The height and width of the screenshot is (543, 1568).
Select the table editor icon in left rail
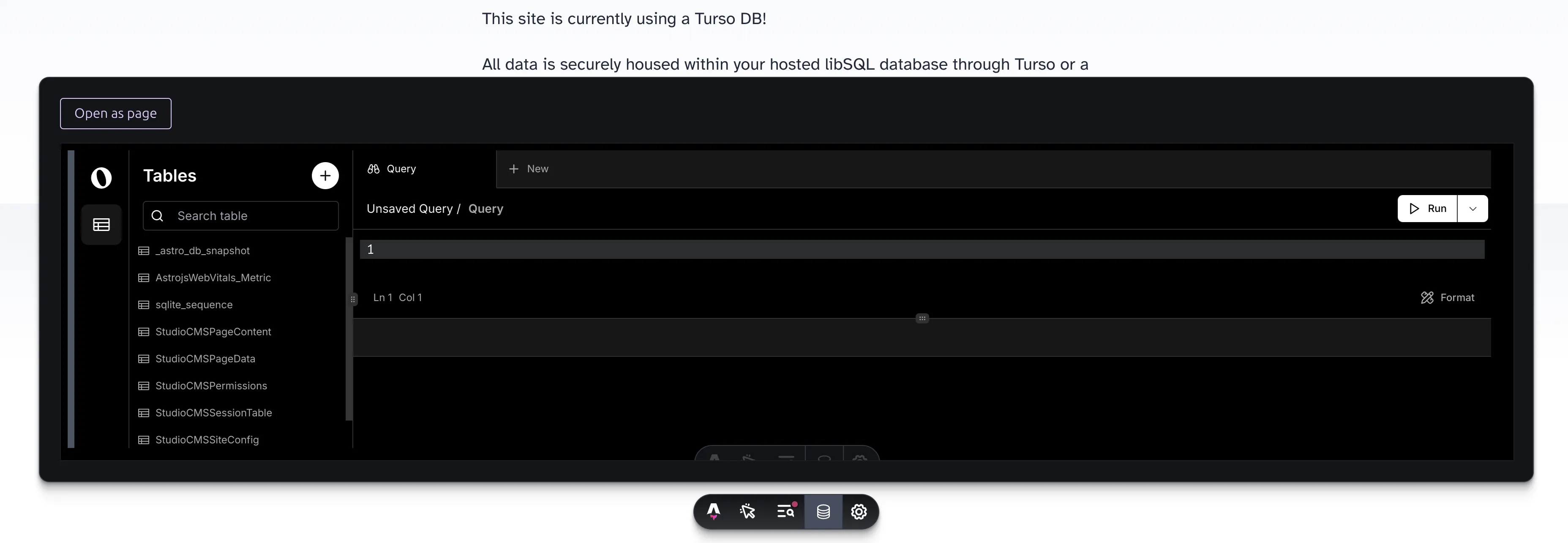click(x=101, y=224)
